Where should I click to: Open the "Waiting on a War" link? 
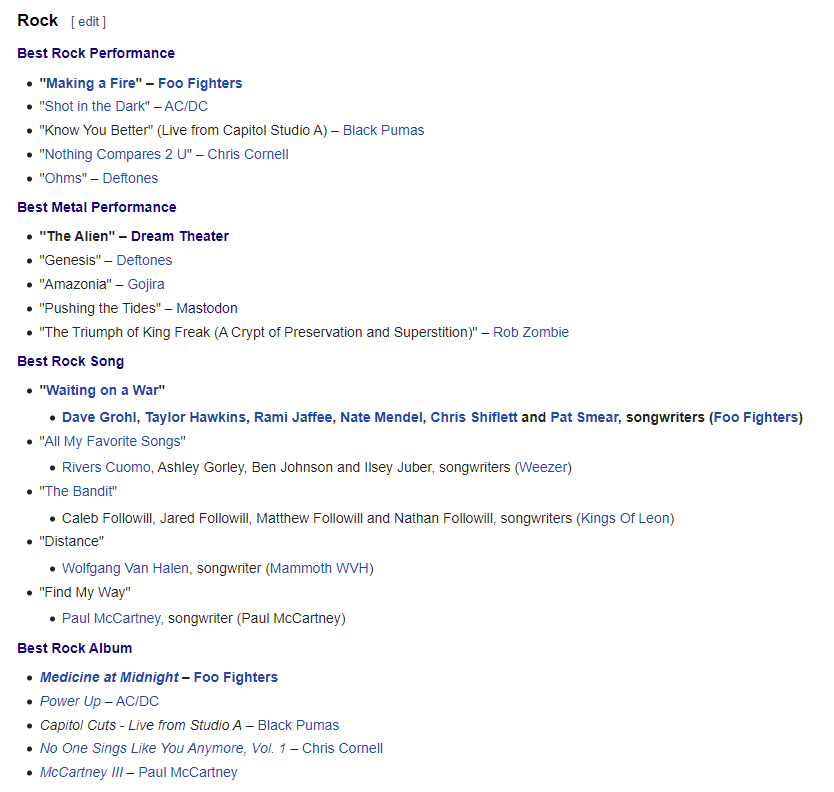pyautogui.click(x=102, y=390)
